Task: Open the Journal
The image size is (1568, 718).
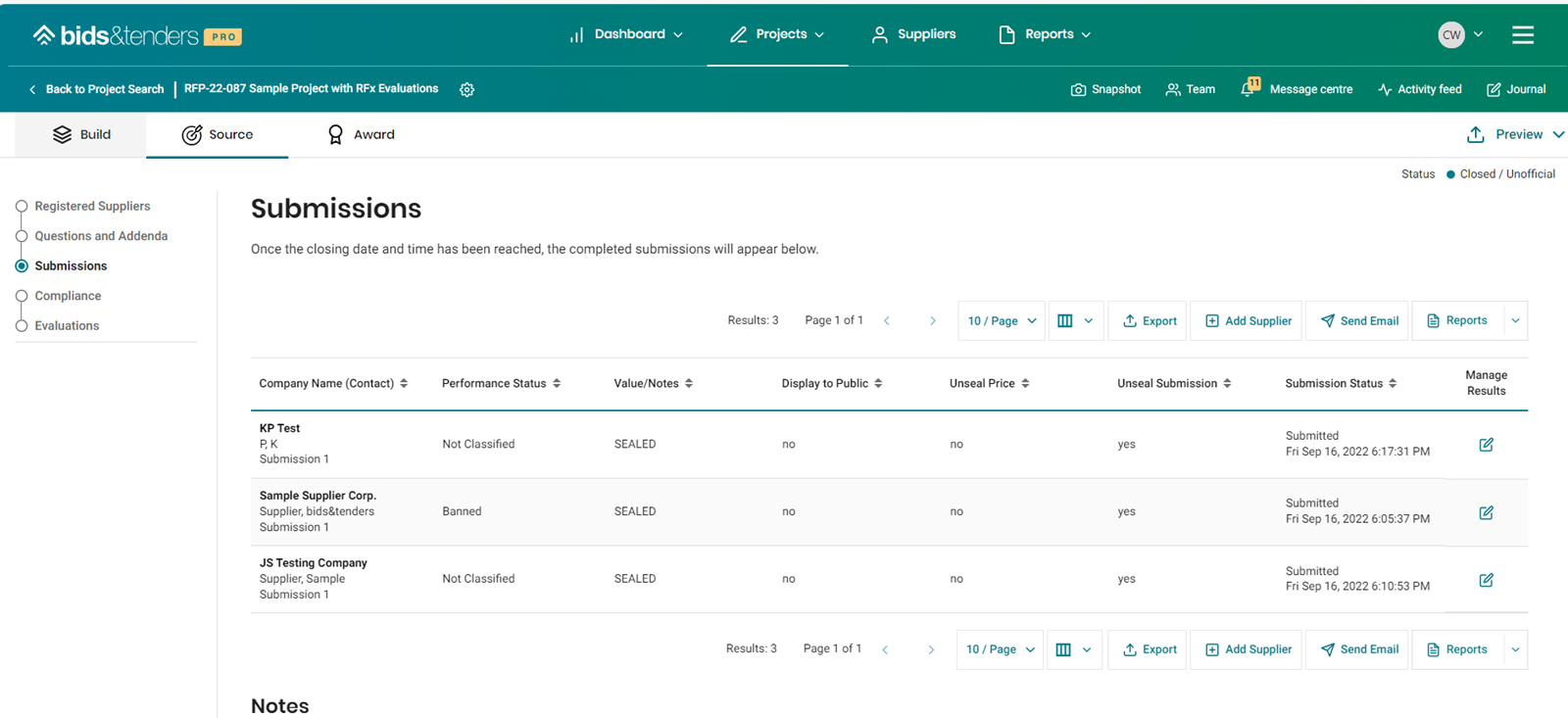Action: click(1516, 89)
